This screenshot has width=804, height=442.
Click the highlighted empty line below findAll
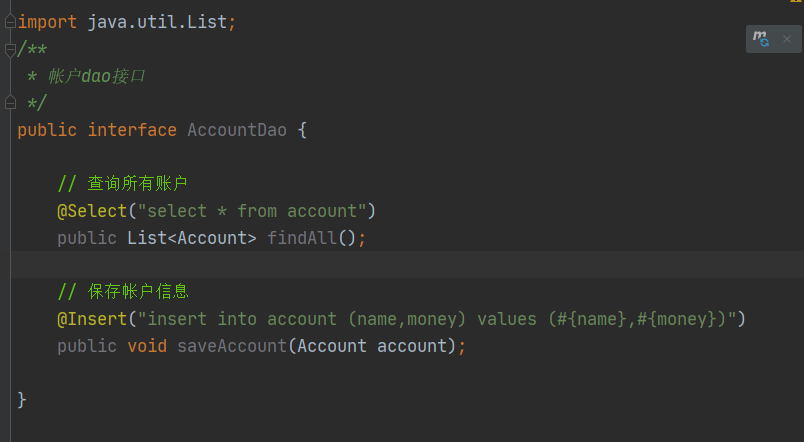[407, 265]
